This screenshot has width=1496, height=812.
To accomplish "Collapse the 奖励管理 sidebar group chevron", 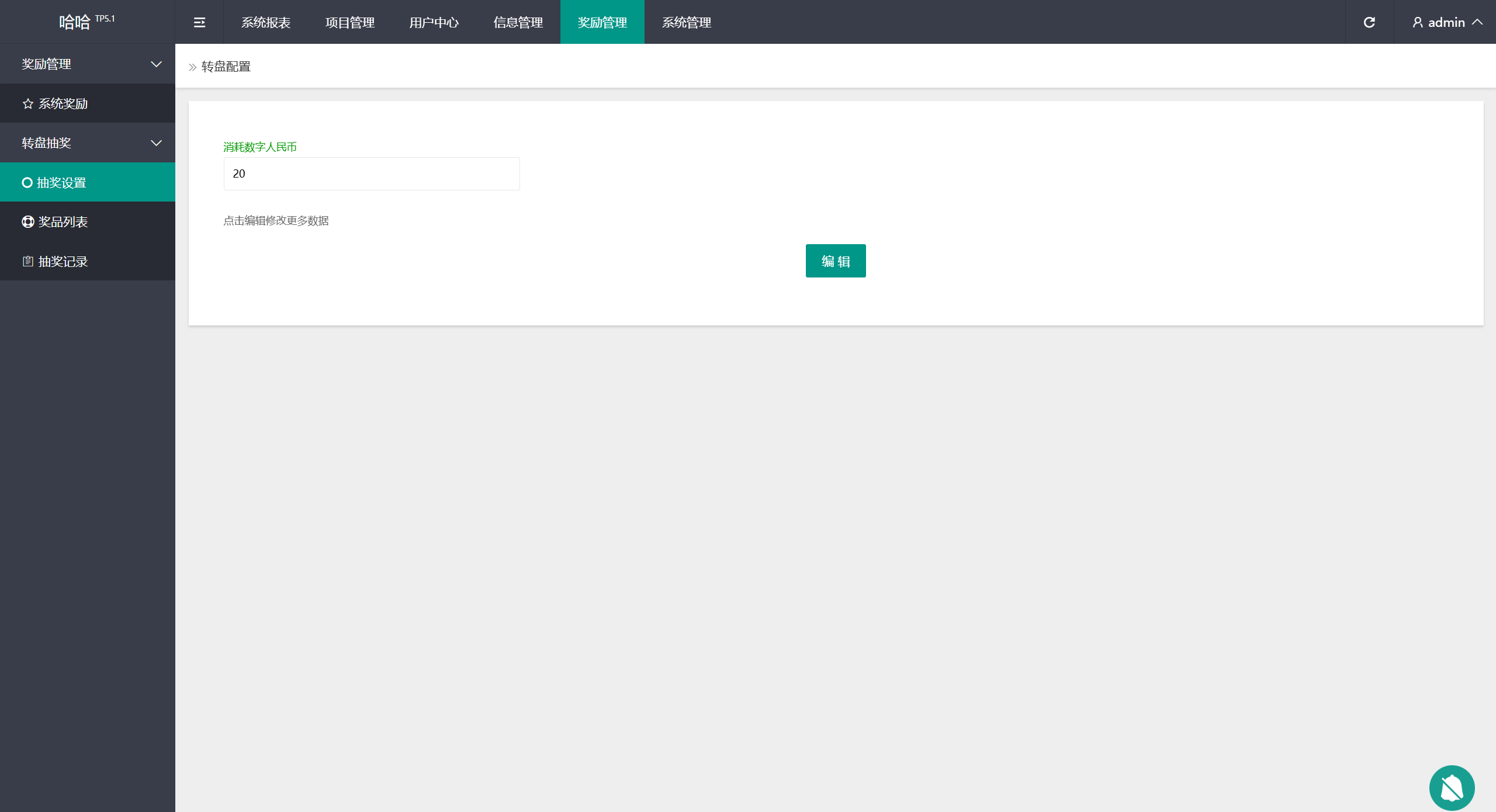I will point(156,64).
